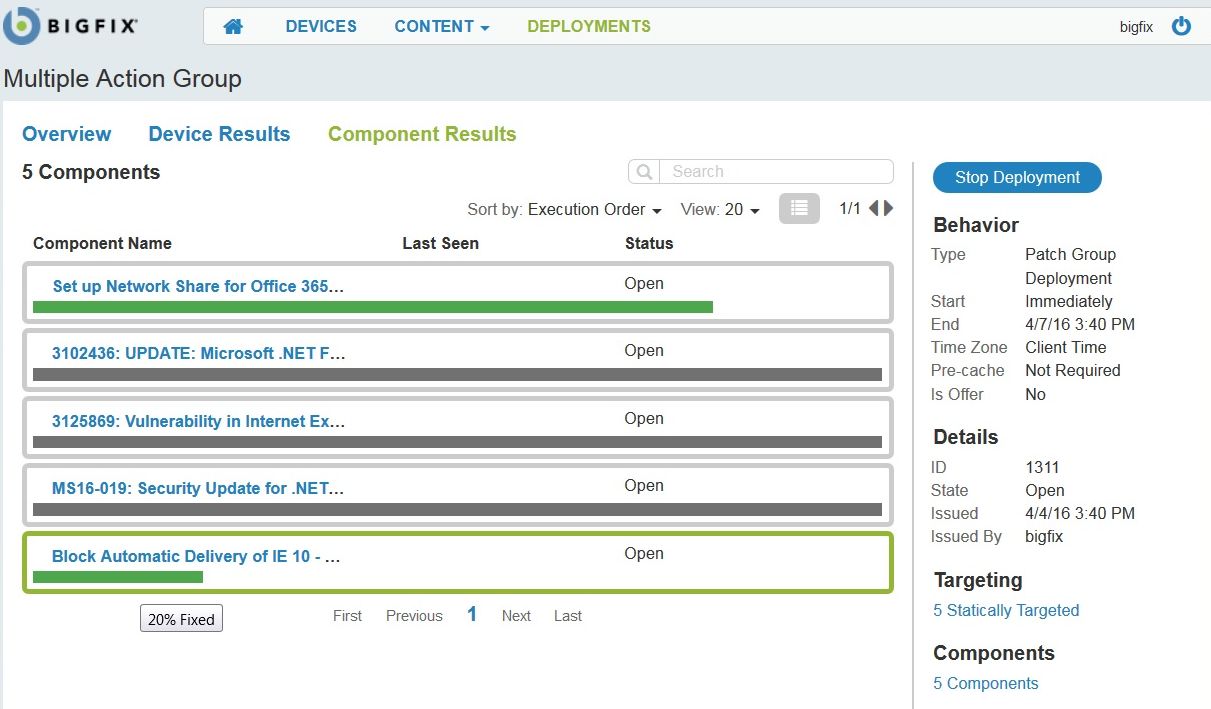Open Set up Network Share component link

[198, 286]
